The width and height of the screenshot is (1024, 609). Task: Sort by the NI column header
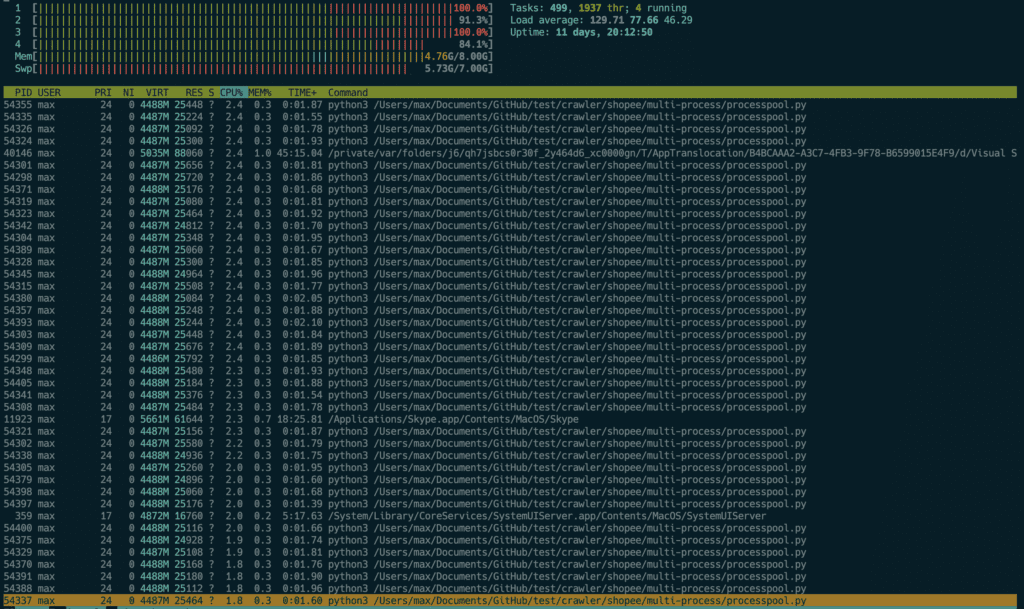click(128, 93)
